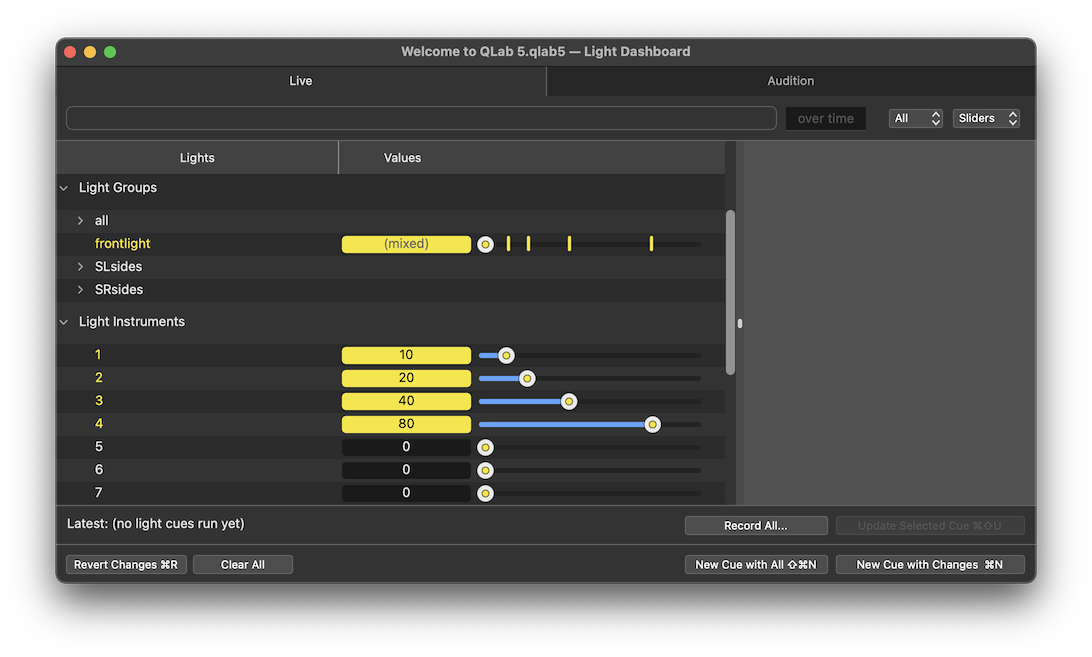Click the frontlight mixed value slider handle
Image resolution: width=1092 pixels, height=657 pixels.
[485, 244]
